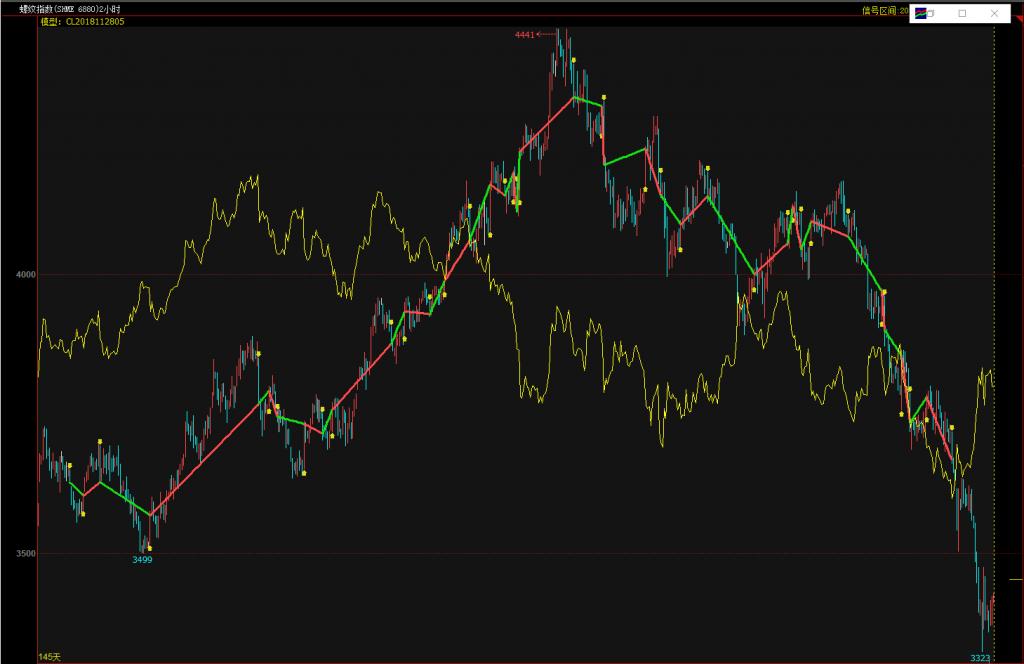The image size is (1024, 664).
Task: Close the small floating window
Action: (x=994, y=13)
